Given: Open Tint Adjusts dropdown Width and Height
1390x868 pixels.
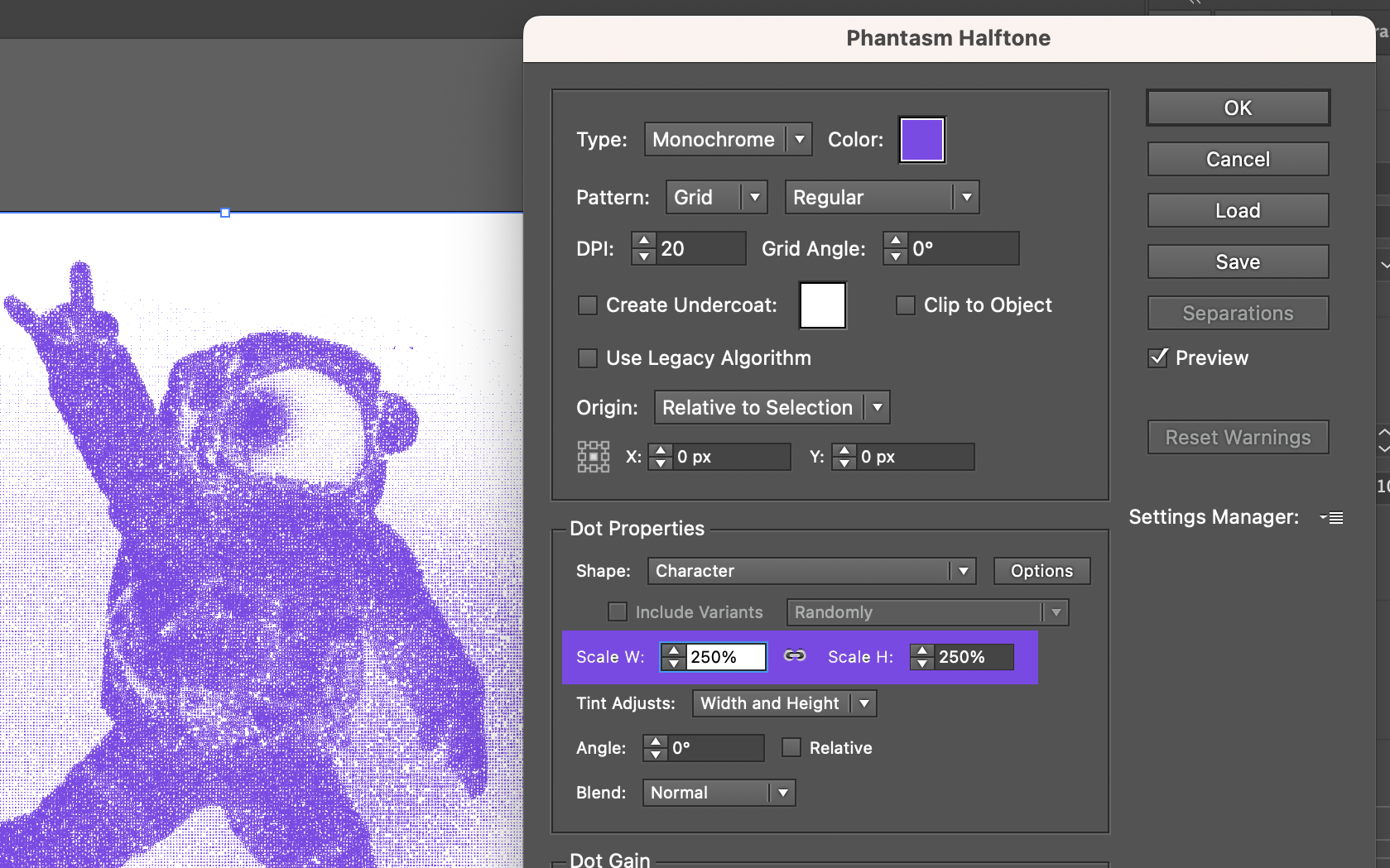Looking at the screenshot, I should (784, 703).
